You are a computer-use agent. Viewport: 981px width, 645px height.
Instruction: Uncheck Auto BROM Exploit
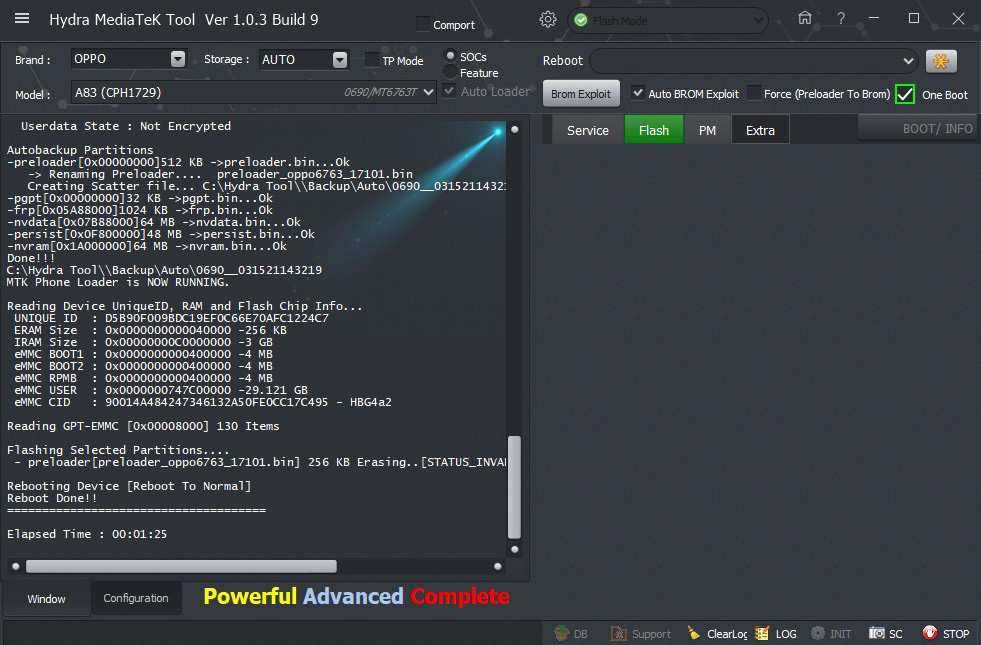[x=638, y=93]
